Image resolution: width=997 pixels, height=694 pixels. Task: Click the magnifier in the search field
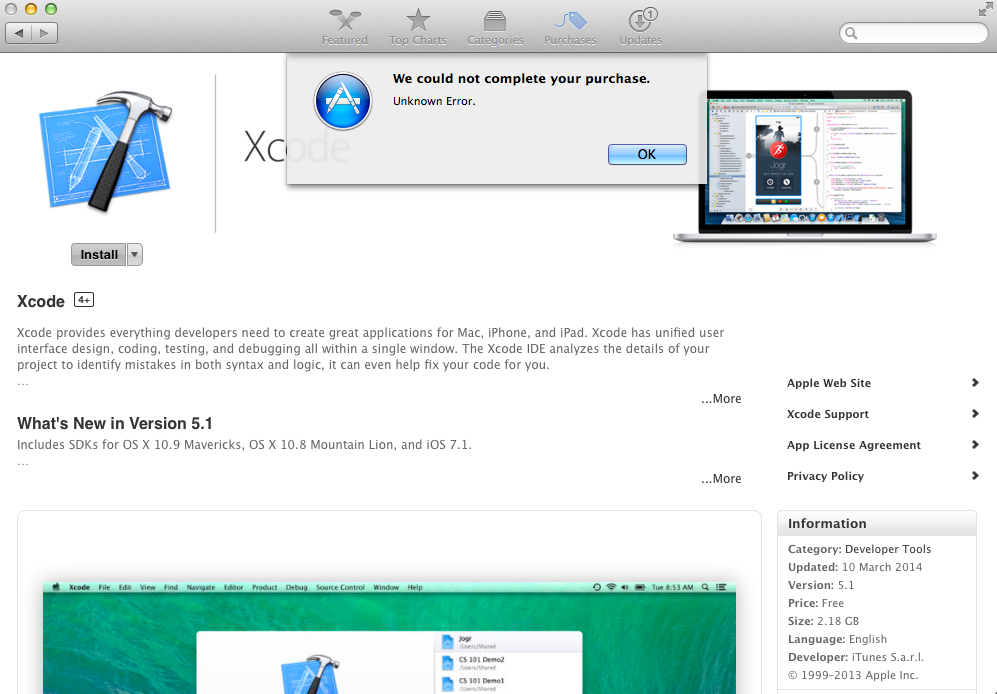(853, 33)
